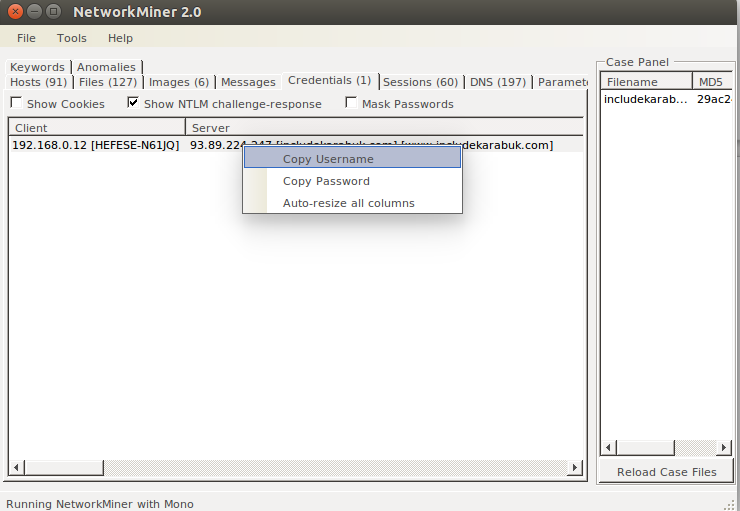740x511 pixels.
Task: Select the includekarab... case file row
Action: [x=666, y=99]
